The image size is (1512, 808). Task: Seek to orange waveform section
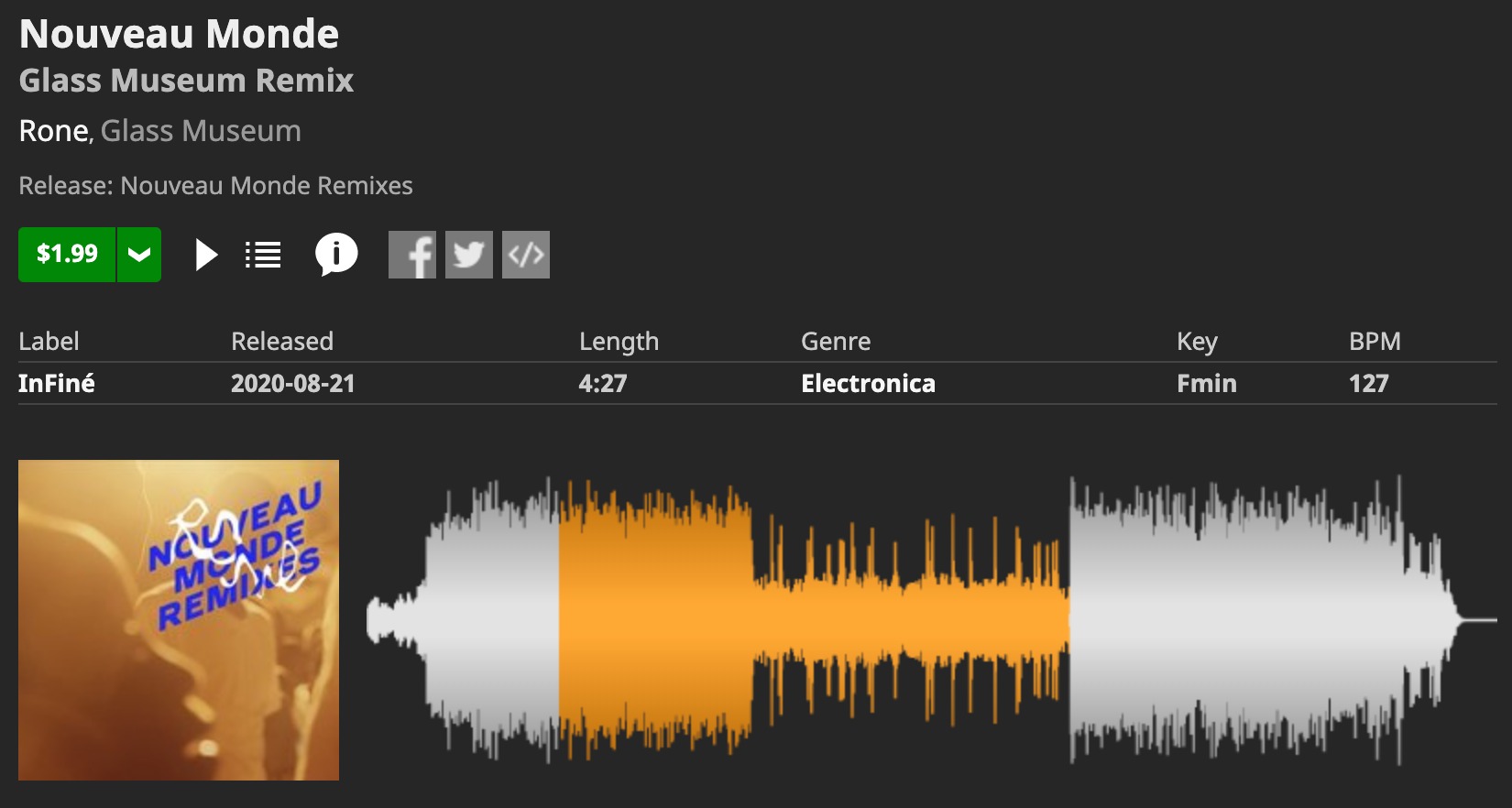tap(814, 620)
